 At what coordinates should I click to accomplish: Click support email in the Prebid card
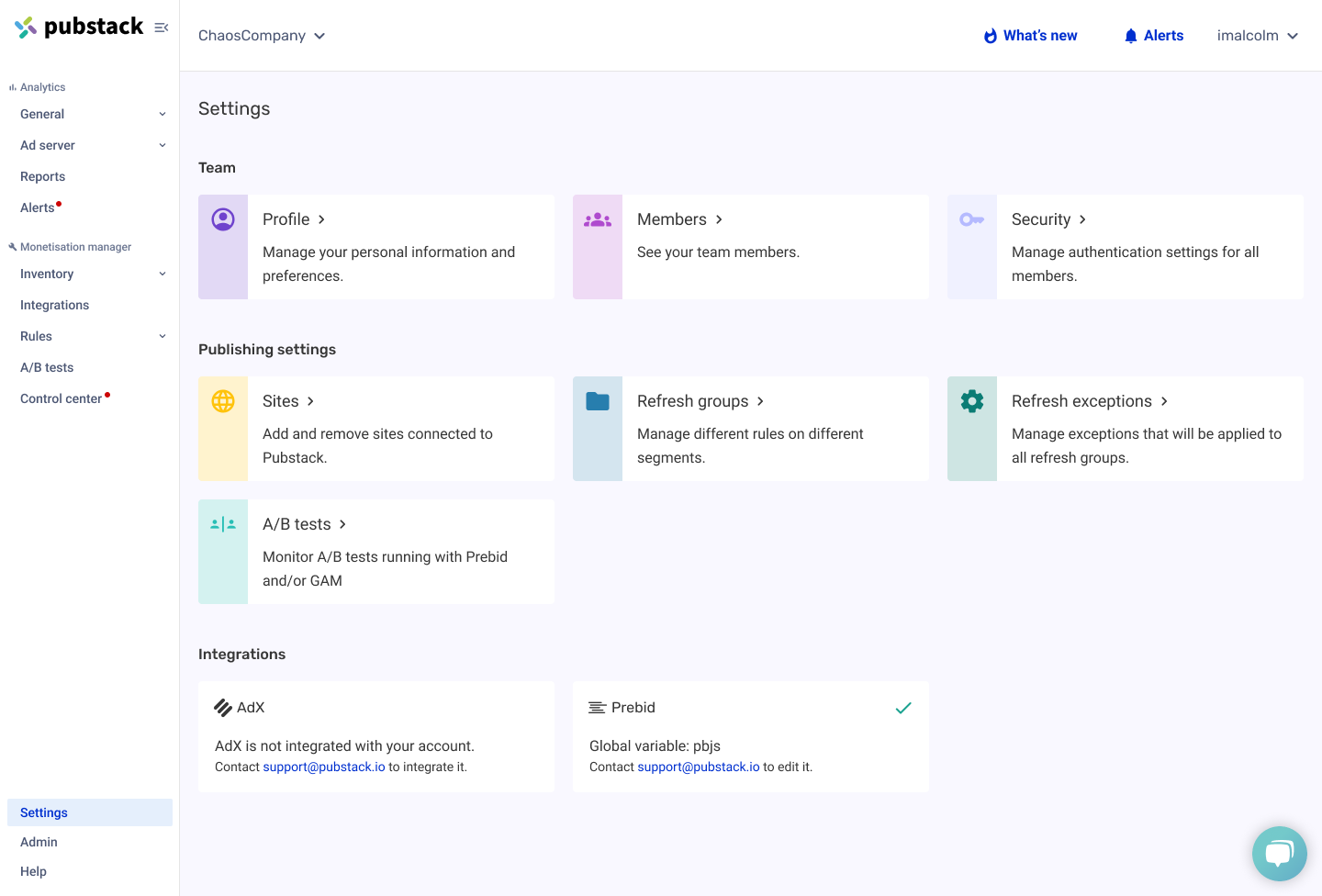tap(699, 767)
